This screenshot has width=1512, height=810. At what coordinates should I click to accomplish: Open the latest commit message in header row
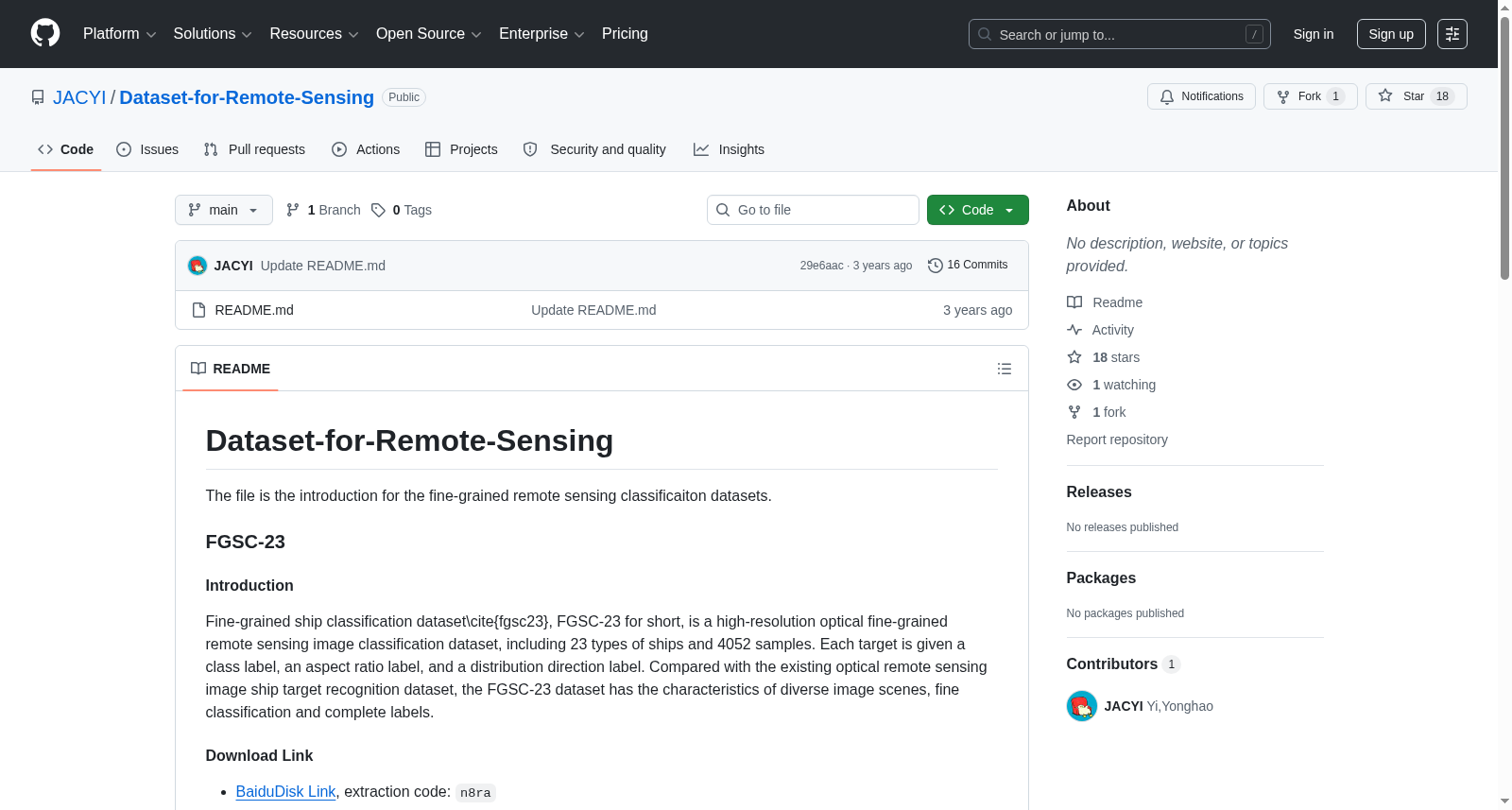tap(323, 266)
